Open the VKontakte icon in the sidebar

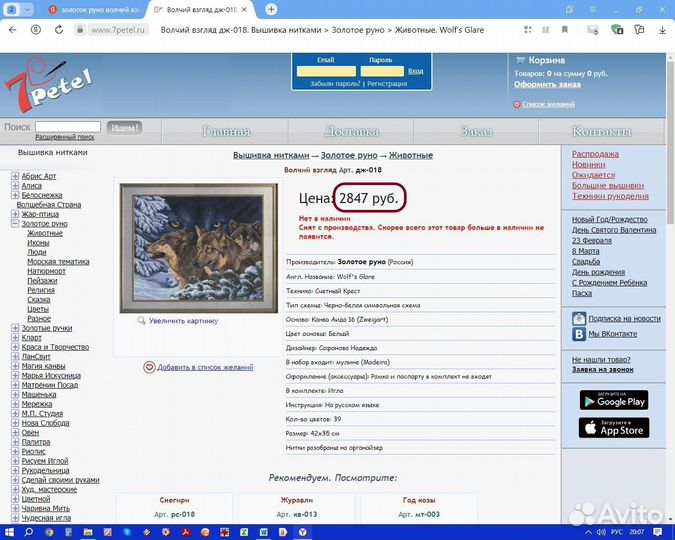[579, 334]
